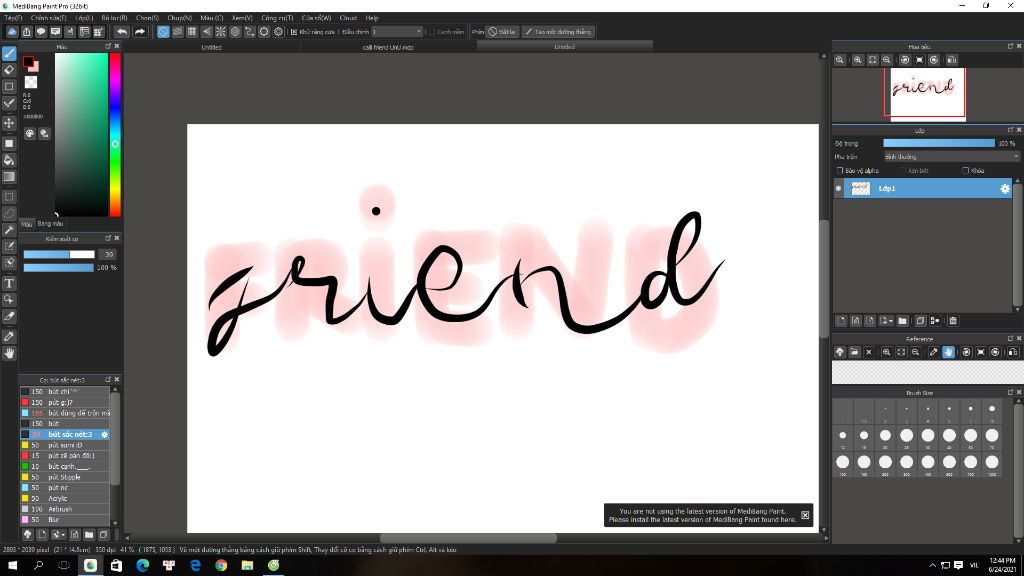Turn off snap with the Tắt la button
The image size is (1024, 576).
tap(502, 31)
